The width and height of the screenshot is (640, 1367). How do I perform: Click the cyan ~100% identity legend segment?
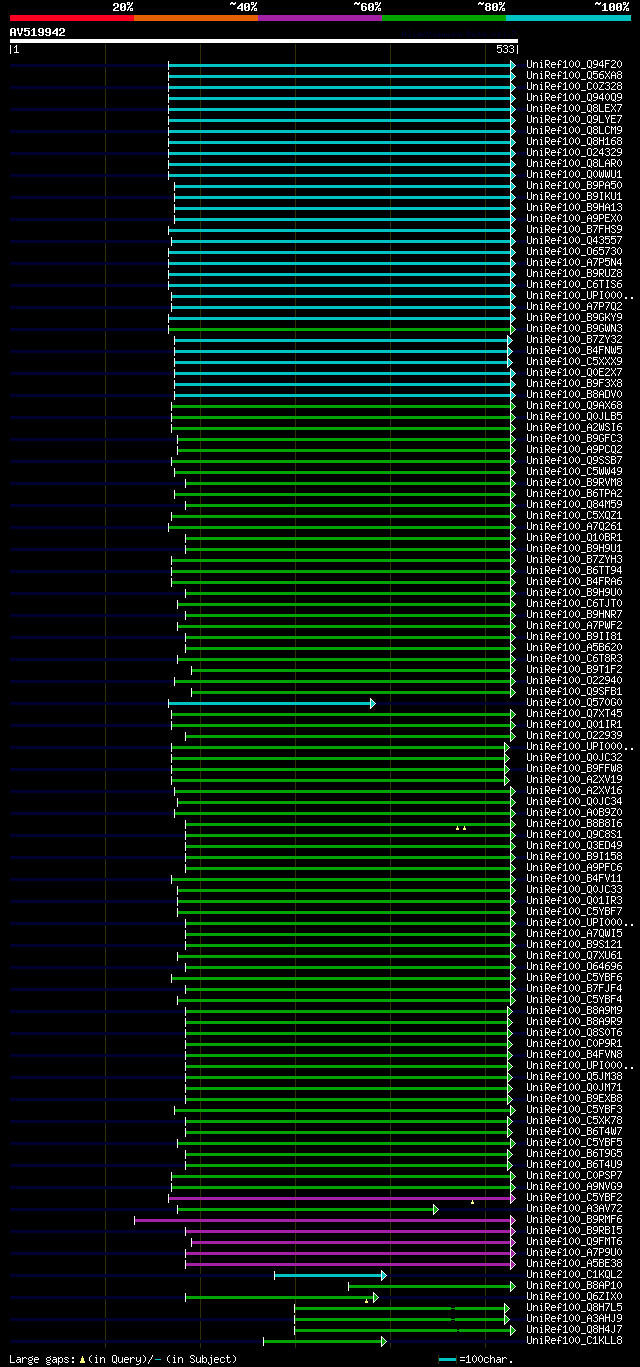(568, 17)
